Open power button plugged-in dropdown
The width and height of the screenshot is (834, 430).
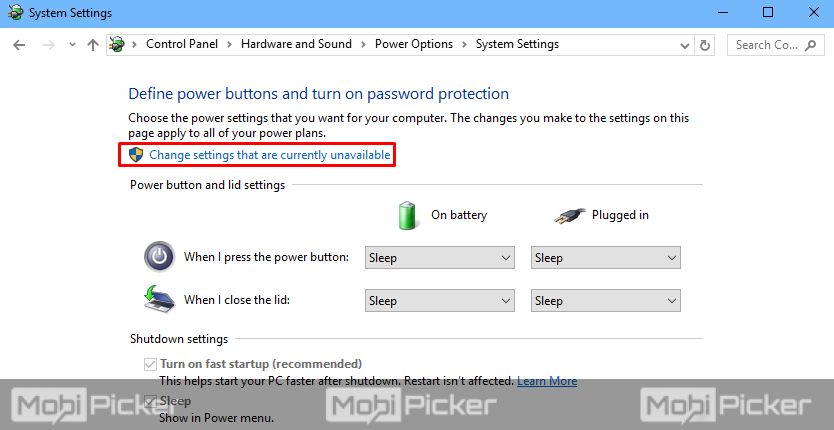(x=605, y=258)
